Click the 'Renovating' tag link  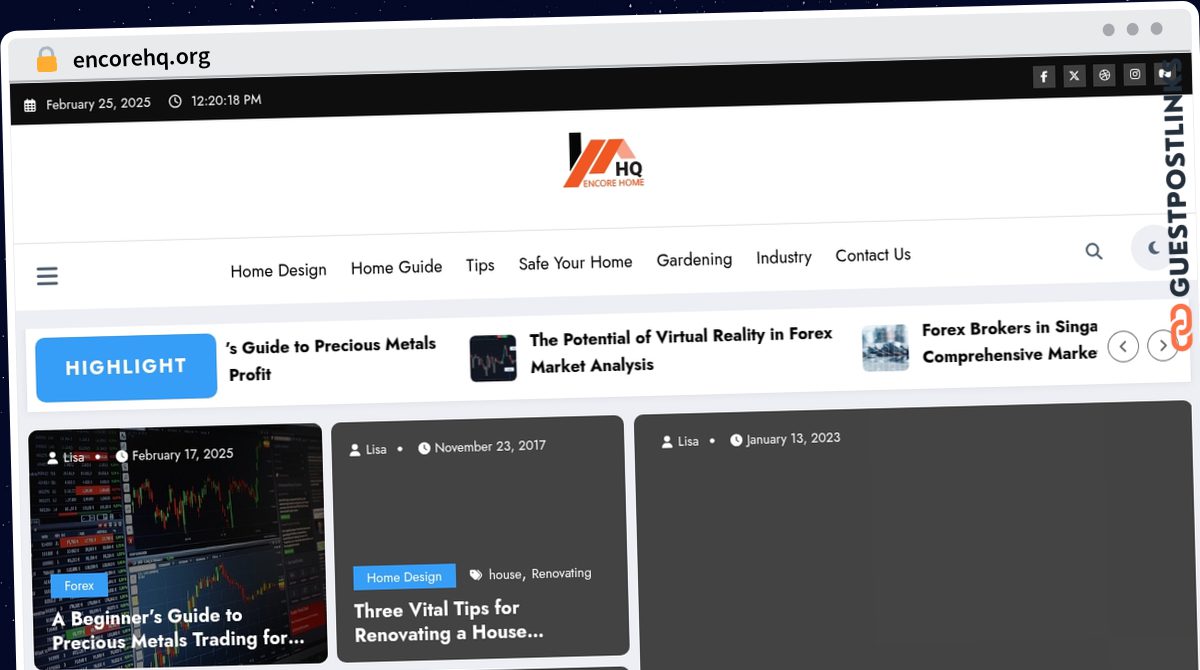click(561, 573)
